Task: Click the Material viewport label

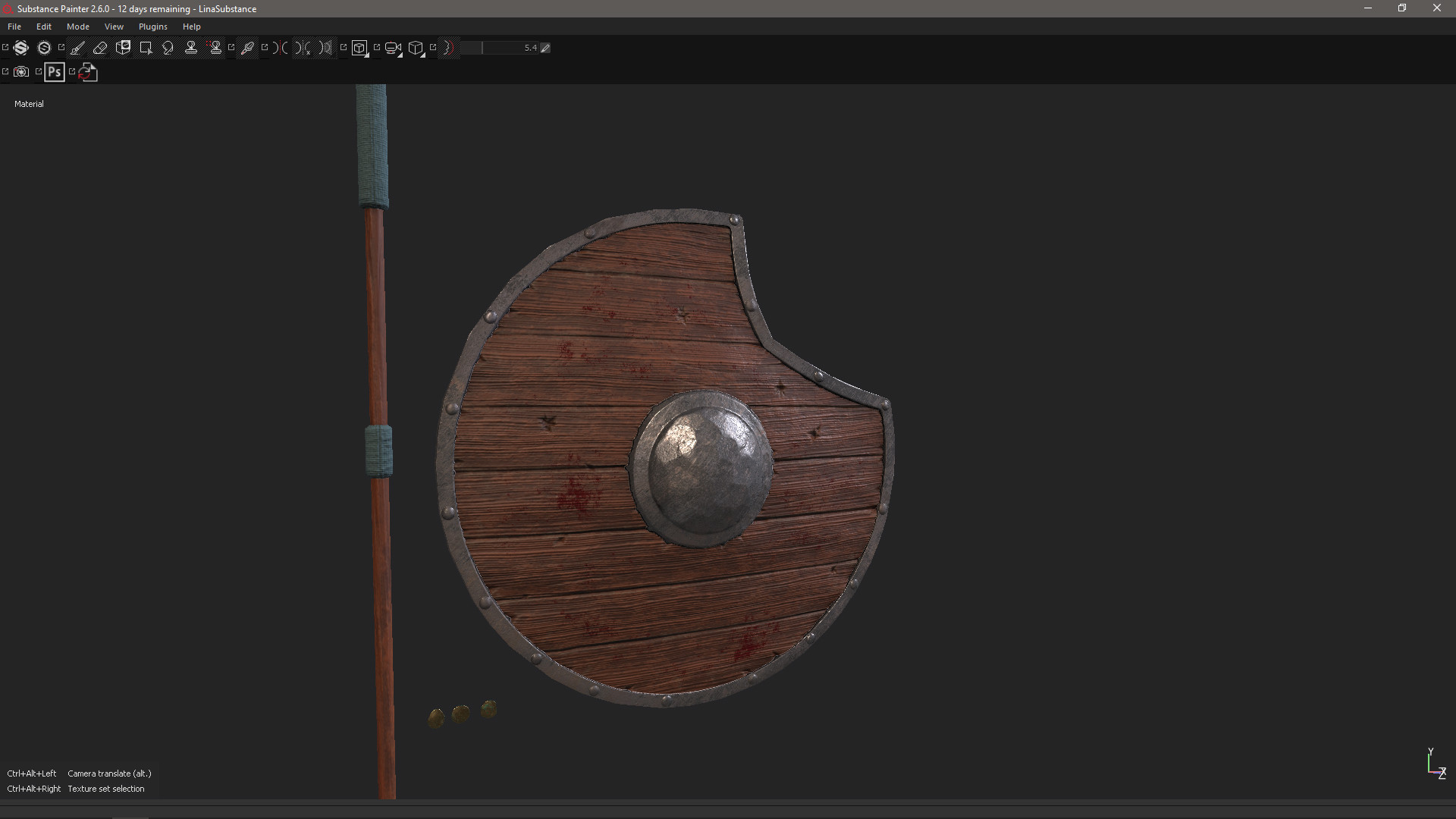Action: pyautogui.click(x=29, y=104)
